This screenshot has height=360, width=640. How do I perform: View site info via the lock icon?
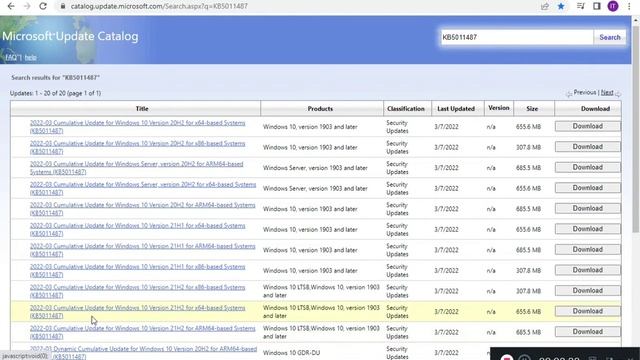tap(62, 6)
